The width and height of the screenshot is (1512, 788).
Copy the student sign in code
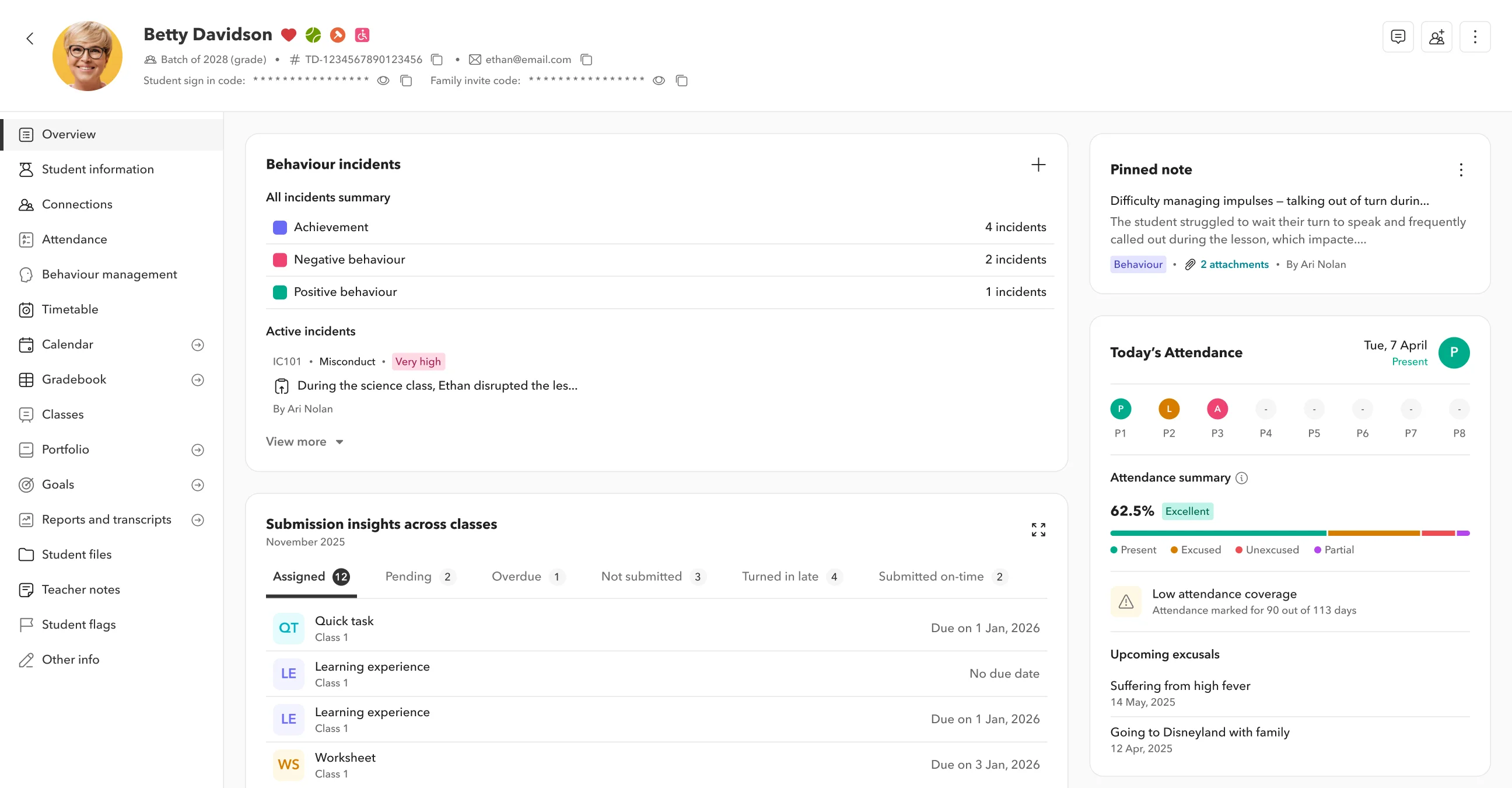tap(405, 81)
